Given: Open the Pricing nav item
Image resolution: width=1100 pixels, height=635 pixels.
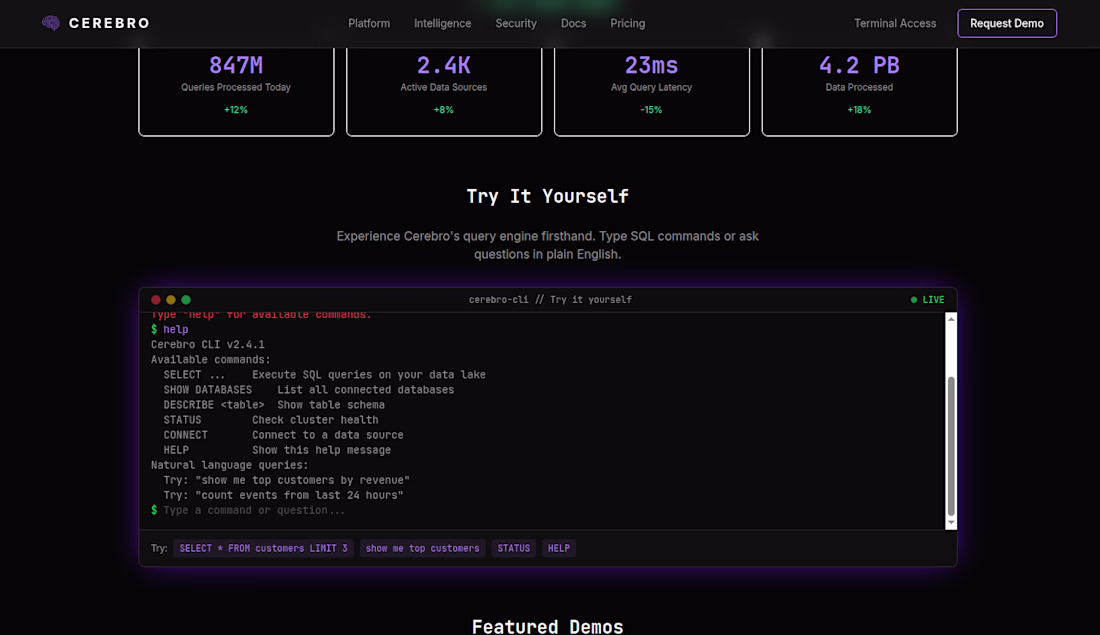Looking at the screenshot, I should 628,23.
